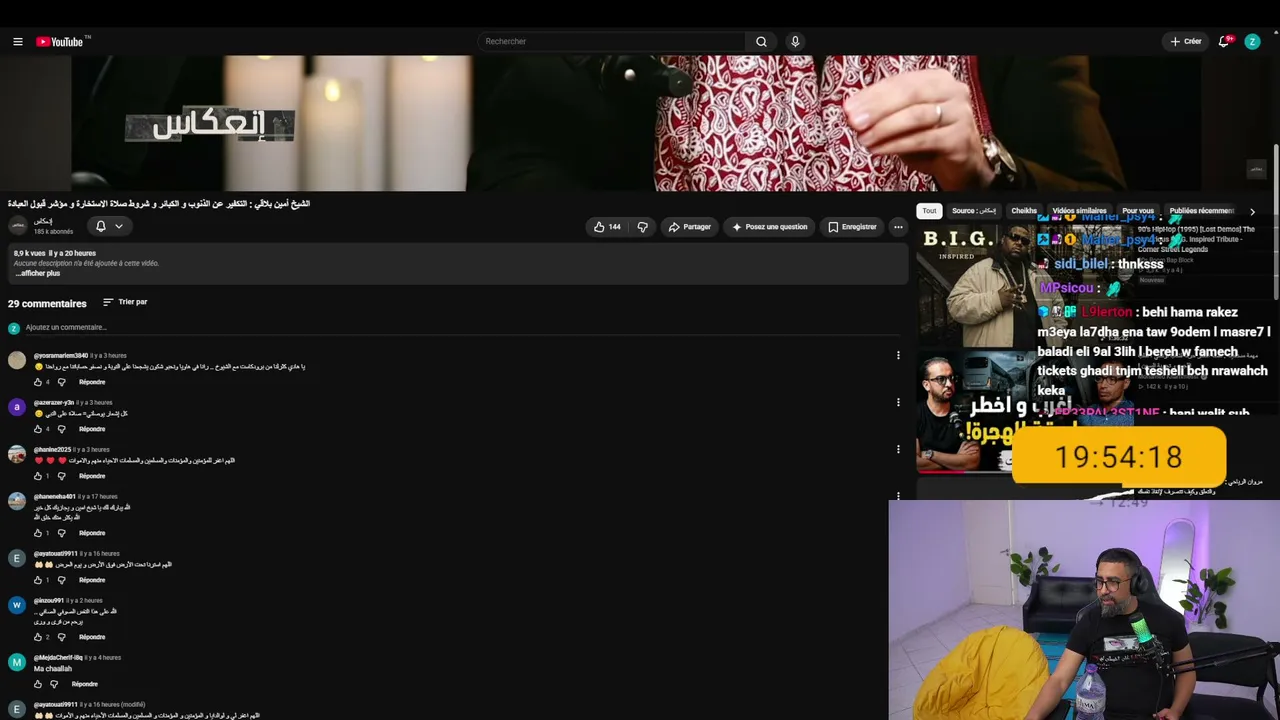Open the YouTube guide hamburger menu
The width and height of the screenshot is (1280, 720).
pos(17,41)
